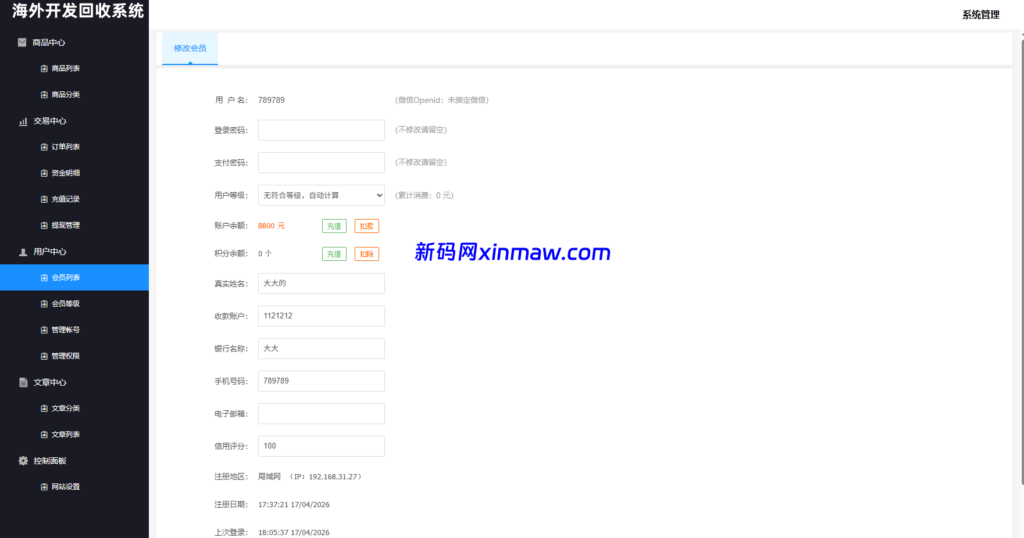Image resolution: width=1024 pixels, height=538 pixels.
Task: Open the 用户等级 dropdown
Action: tap(321, 195)
